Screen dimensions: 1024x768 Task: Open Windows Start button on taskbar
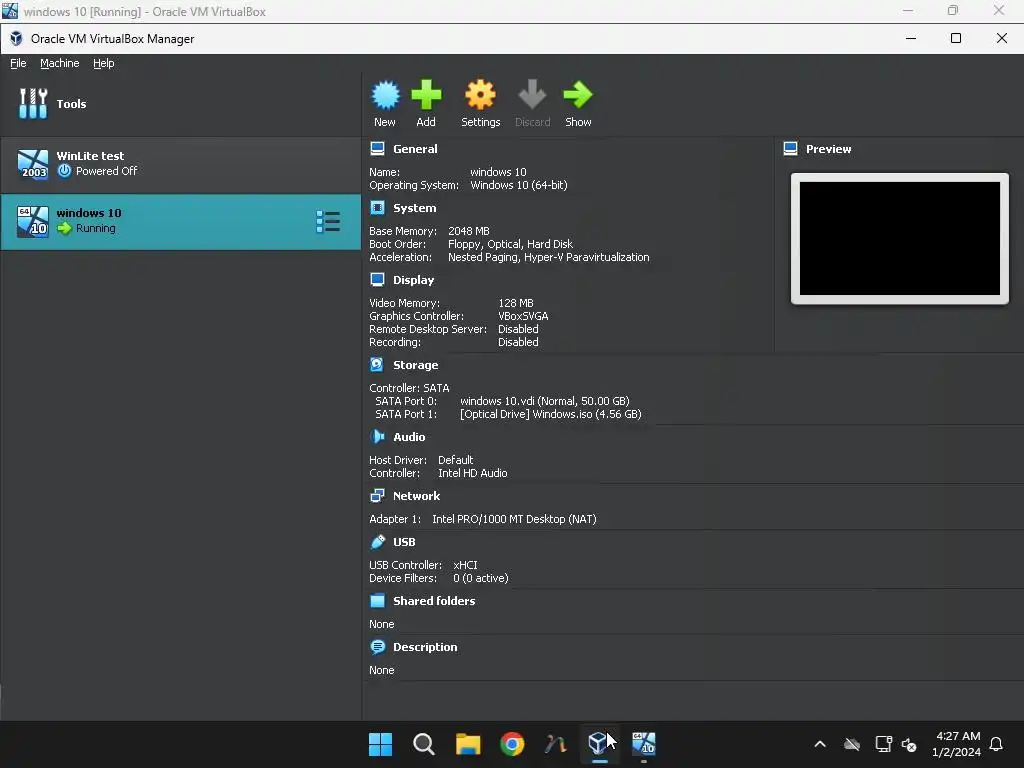click(x=381, y=744)
